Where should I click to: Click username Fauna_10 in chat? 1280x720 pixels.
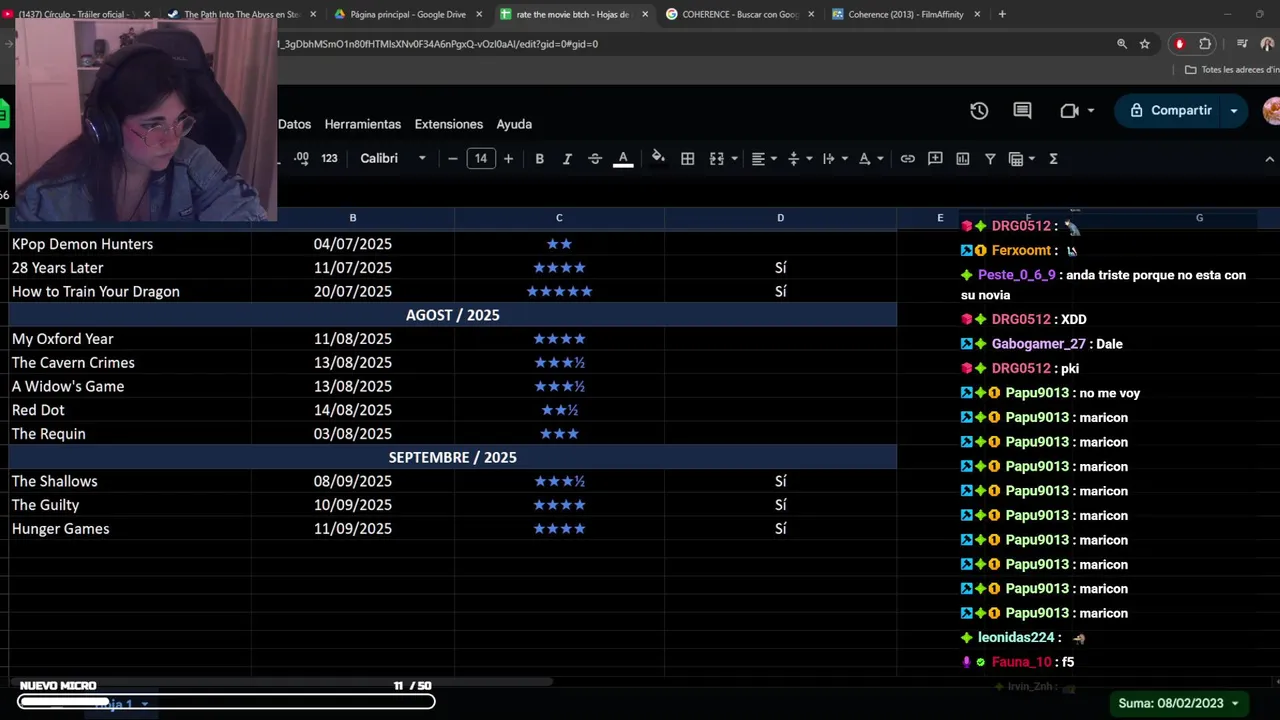[1021, 662]
